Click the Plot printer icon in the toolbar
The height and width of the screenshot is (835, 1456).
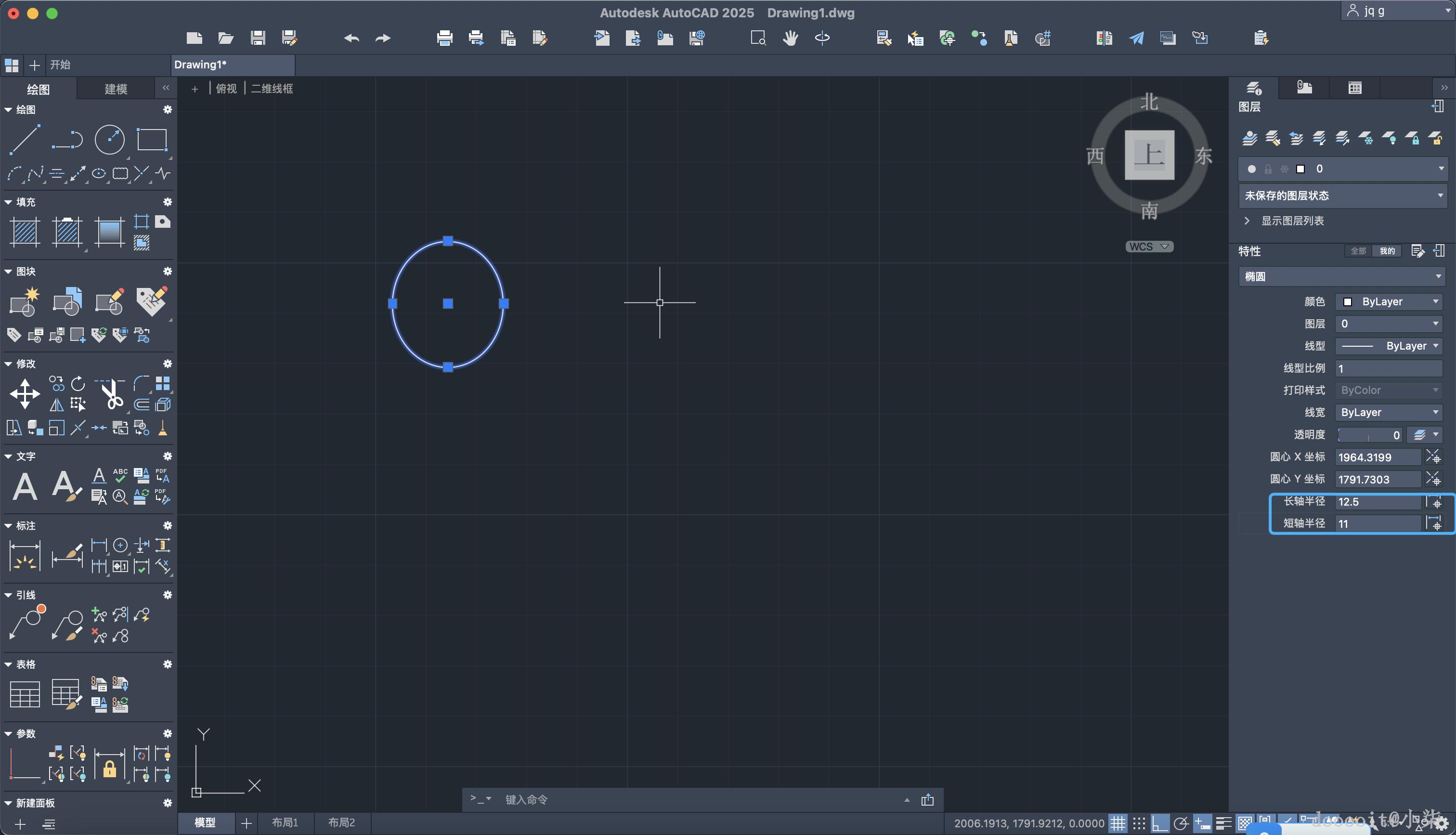[444, 39]
